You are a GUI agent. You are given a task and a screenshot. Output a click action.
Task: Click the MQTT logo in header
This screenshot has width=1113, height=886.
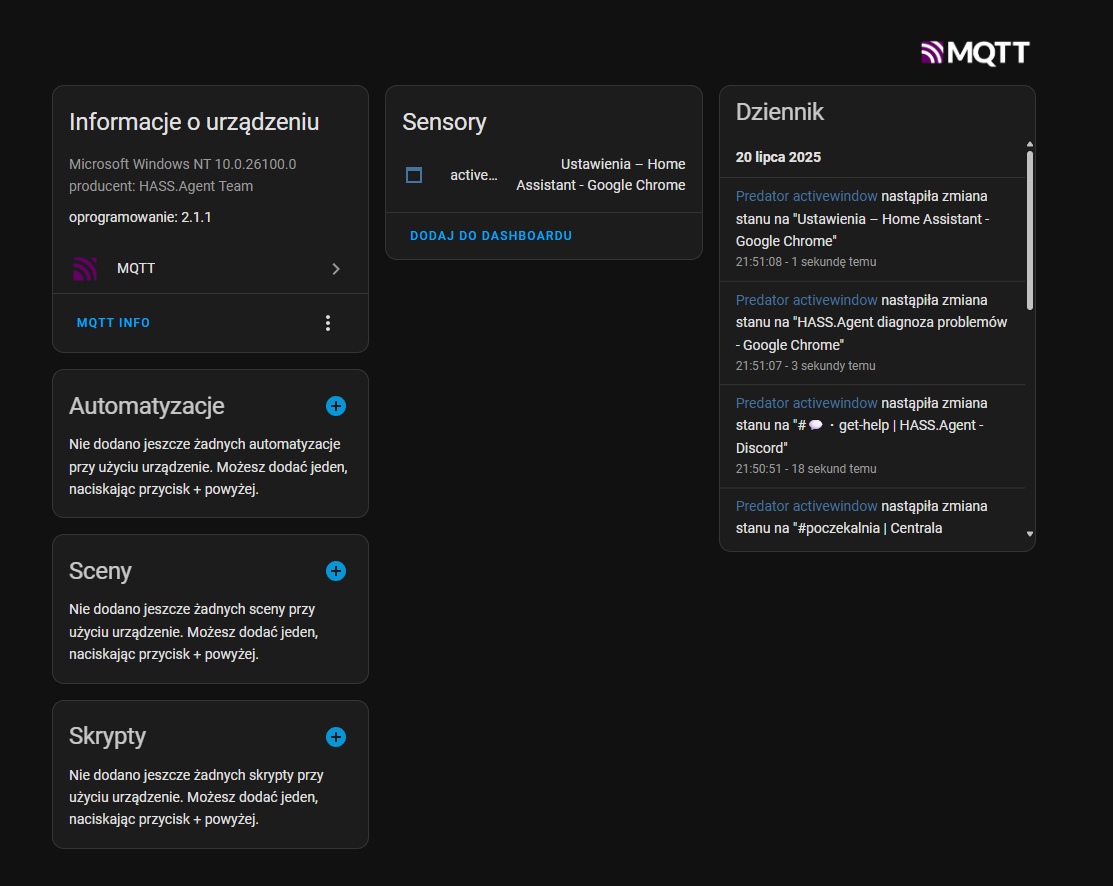[x=975, y=53]
